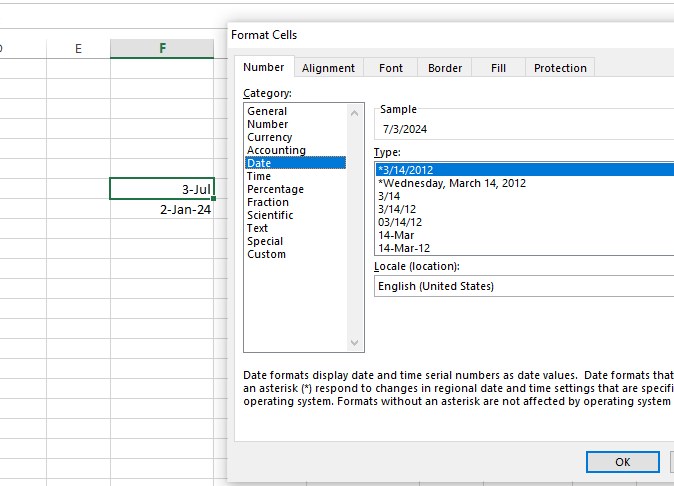674x486 pixels.
Task: Choose the *Wednesday, March 14, 2012 date type
Action: 452,183
